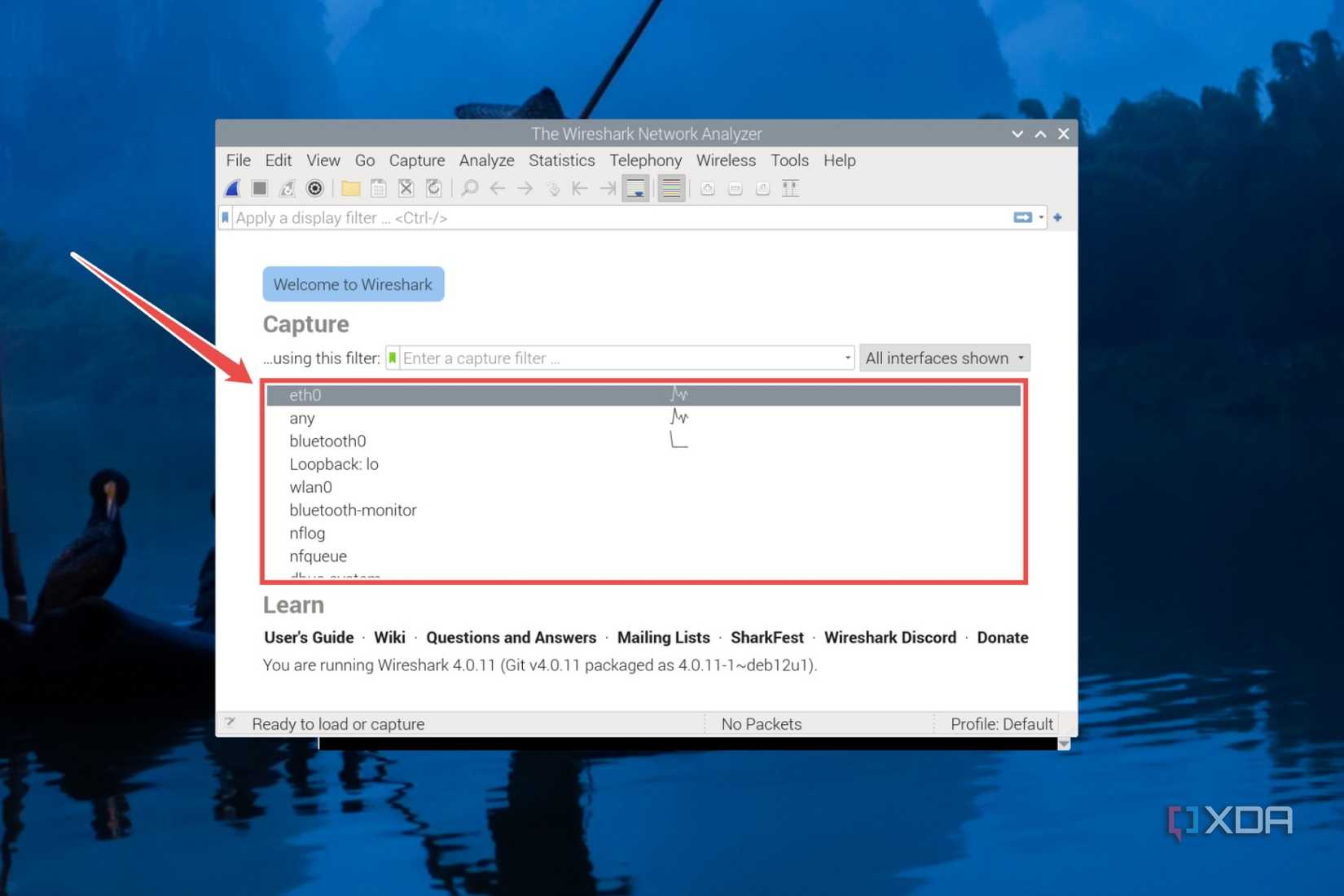Click the resize columns toolbar icon
This screenshot has width=1344, height=896.
pyautogui.click(x=790, y=189)
